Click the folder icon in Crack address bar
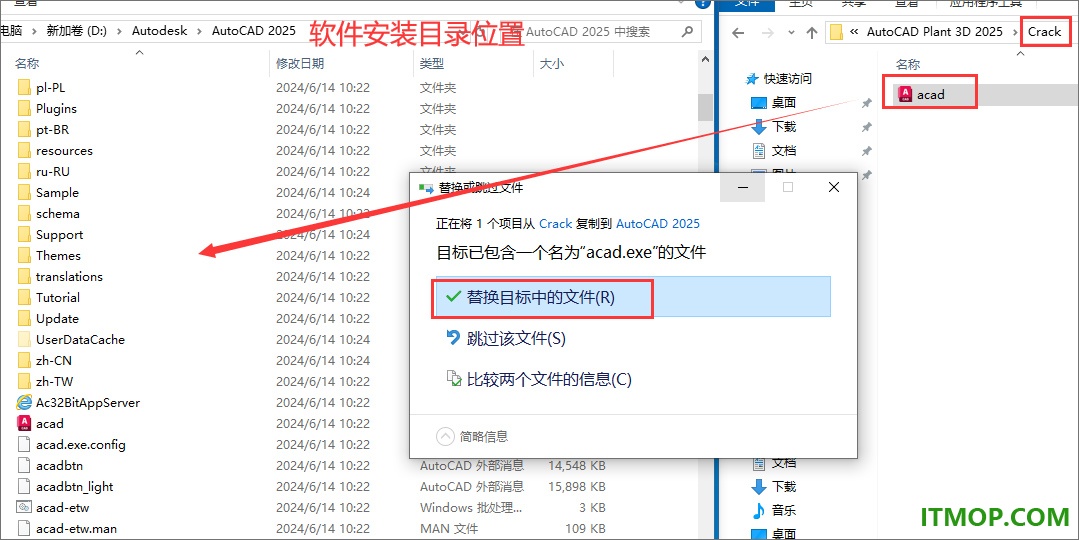 (x=836, y=32)
